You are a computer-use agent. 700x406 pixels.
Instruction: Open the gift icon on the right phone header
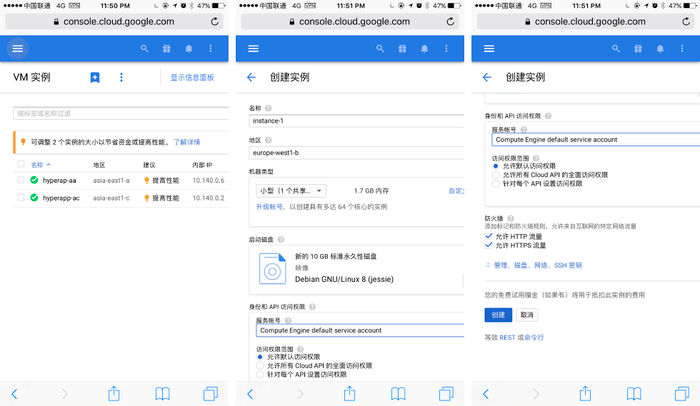click(x=638, y=48)
